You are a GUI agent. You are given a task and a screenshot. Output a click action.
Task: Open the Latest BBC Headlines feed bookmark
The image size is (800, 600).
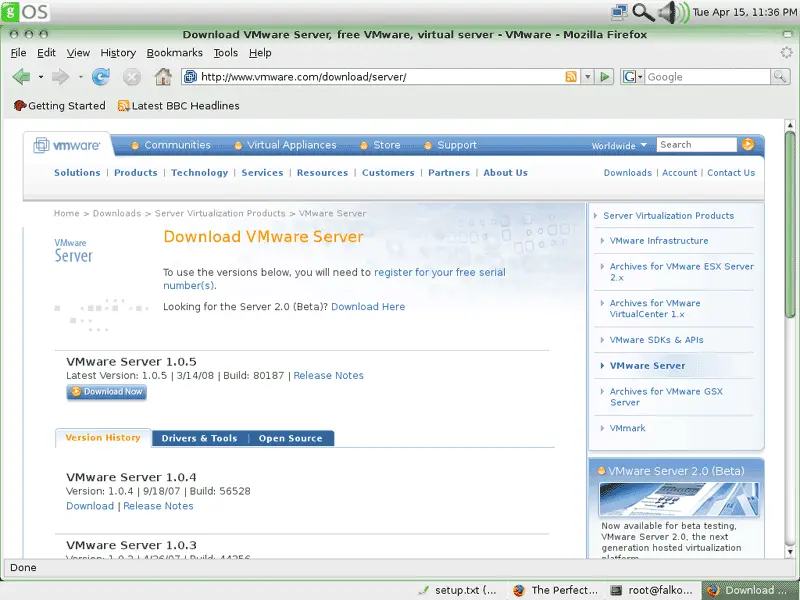[x=179, y=106]
